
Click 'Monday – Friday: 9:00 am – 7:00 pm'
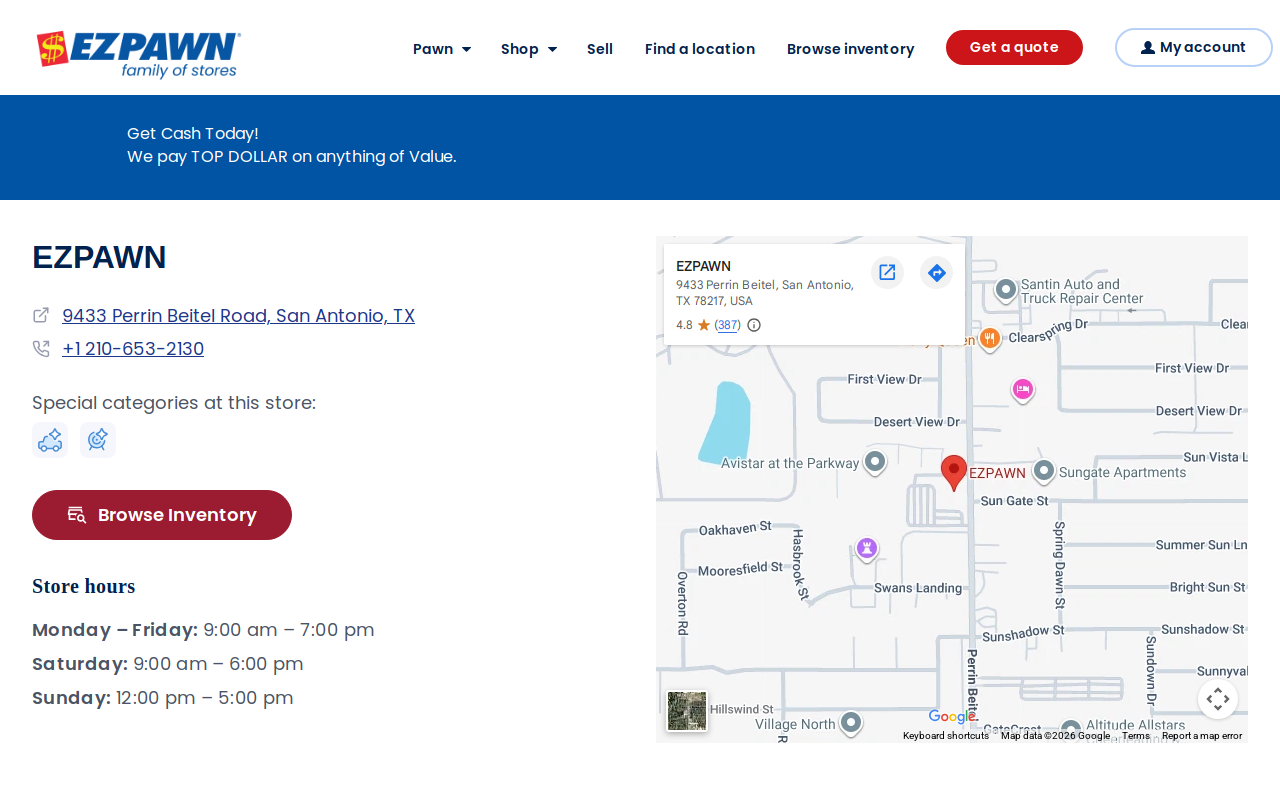pos(203,630)
